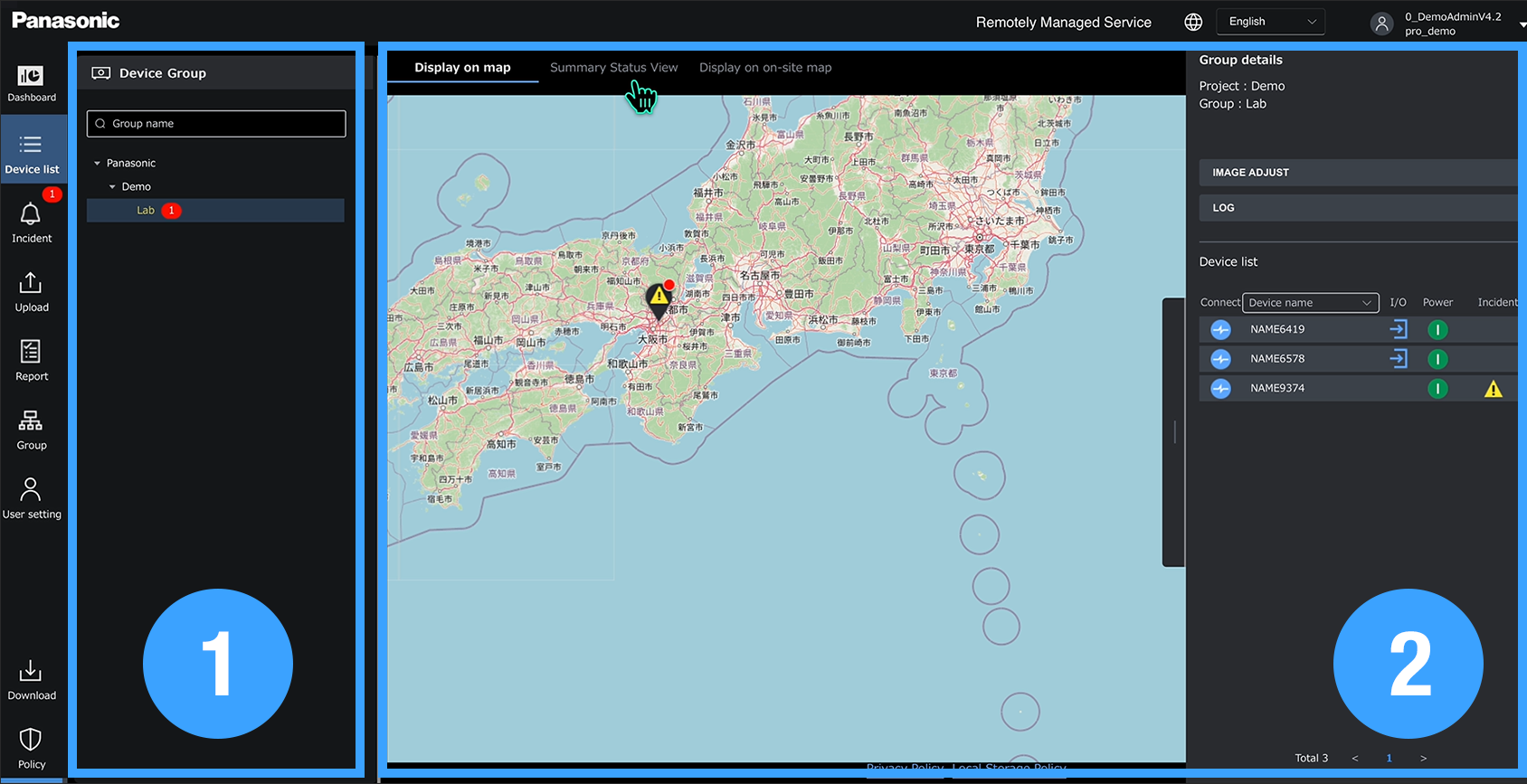Click the LOG button
The image size is (1527, 784).
1357,208
